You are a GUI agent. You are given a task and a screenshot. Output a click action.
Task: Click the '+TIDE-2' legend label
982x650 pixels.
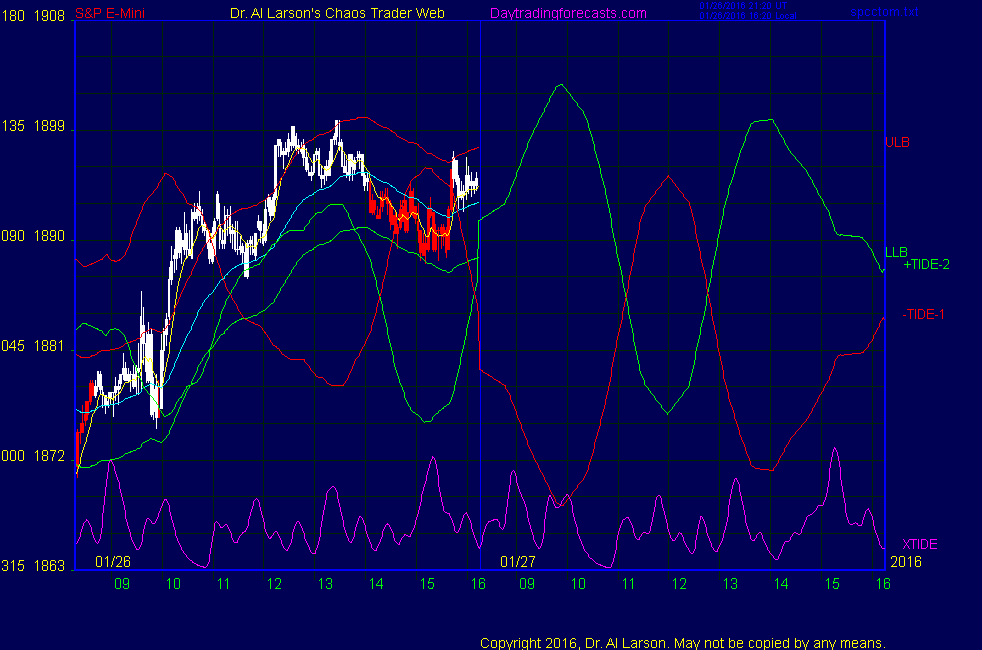pyautogui.click(x=926, y=264)
